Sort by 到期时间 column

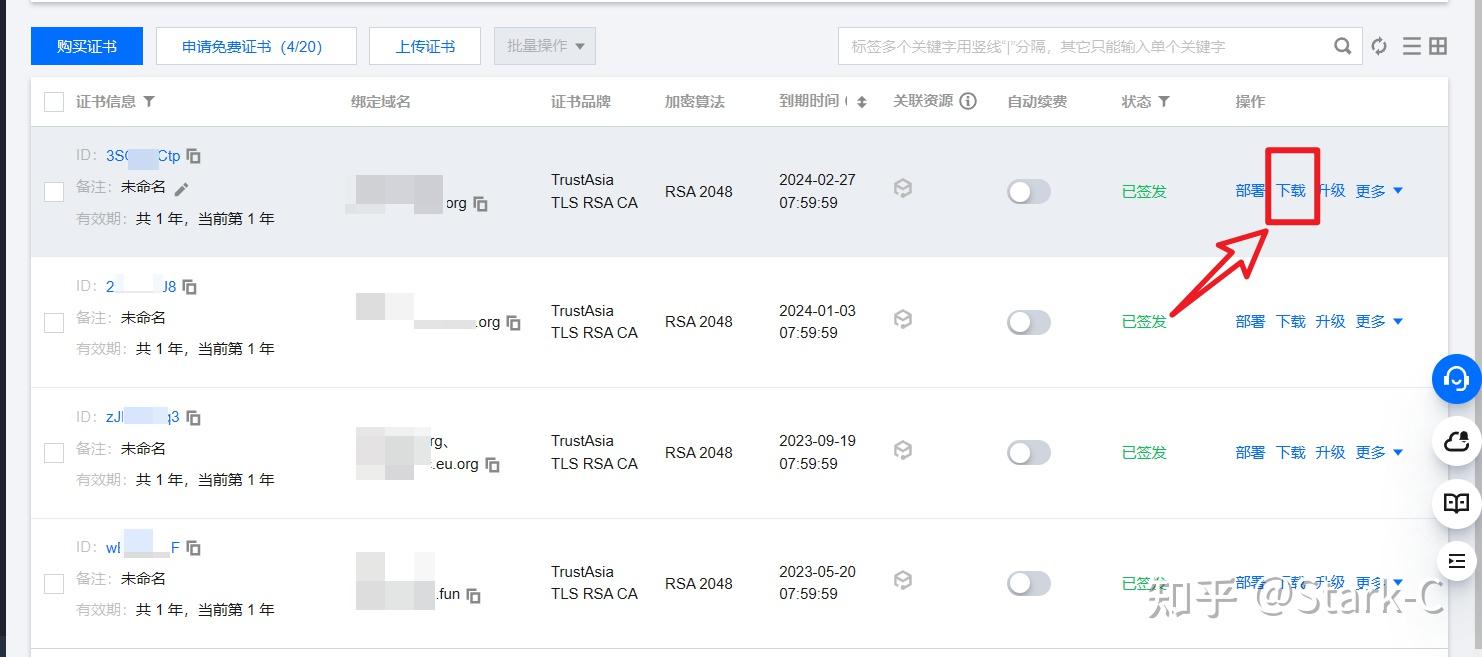coord(861,101)
